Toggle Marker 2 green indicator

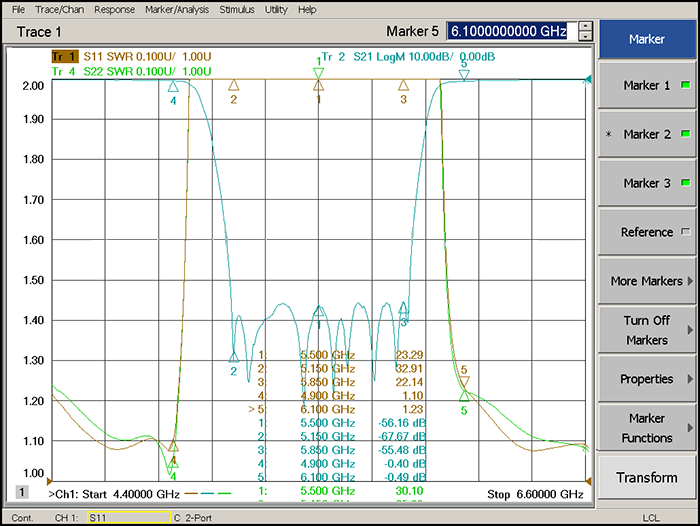pyautogui.click(x=686, y=134)
